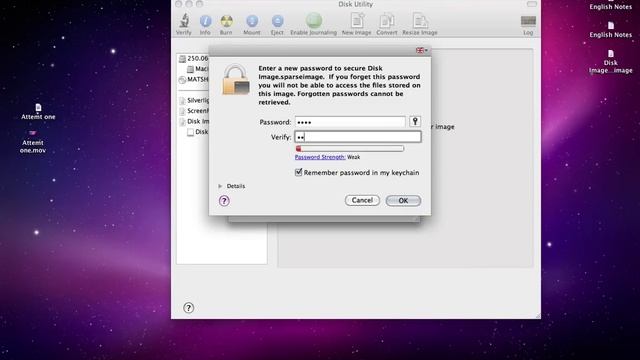
Task: Open Disk Image desktop file
Action: 611,62
